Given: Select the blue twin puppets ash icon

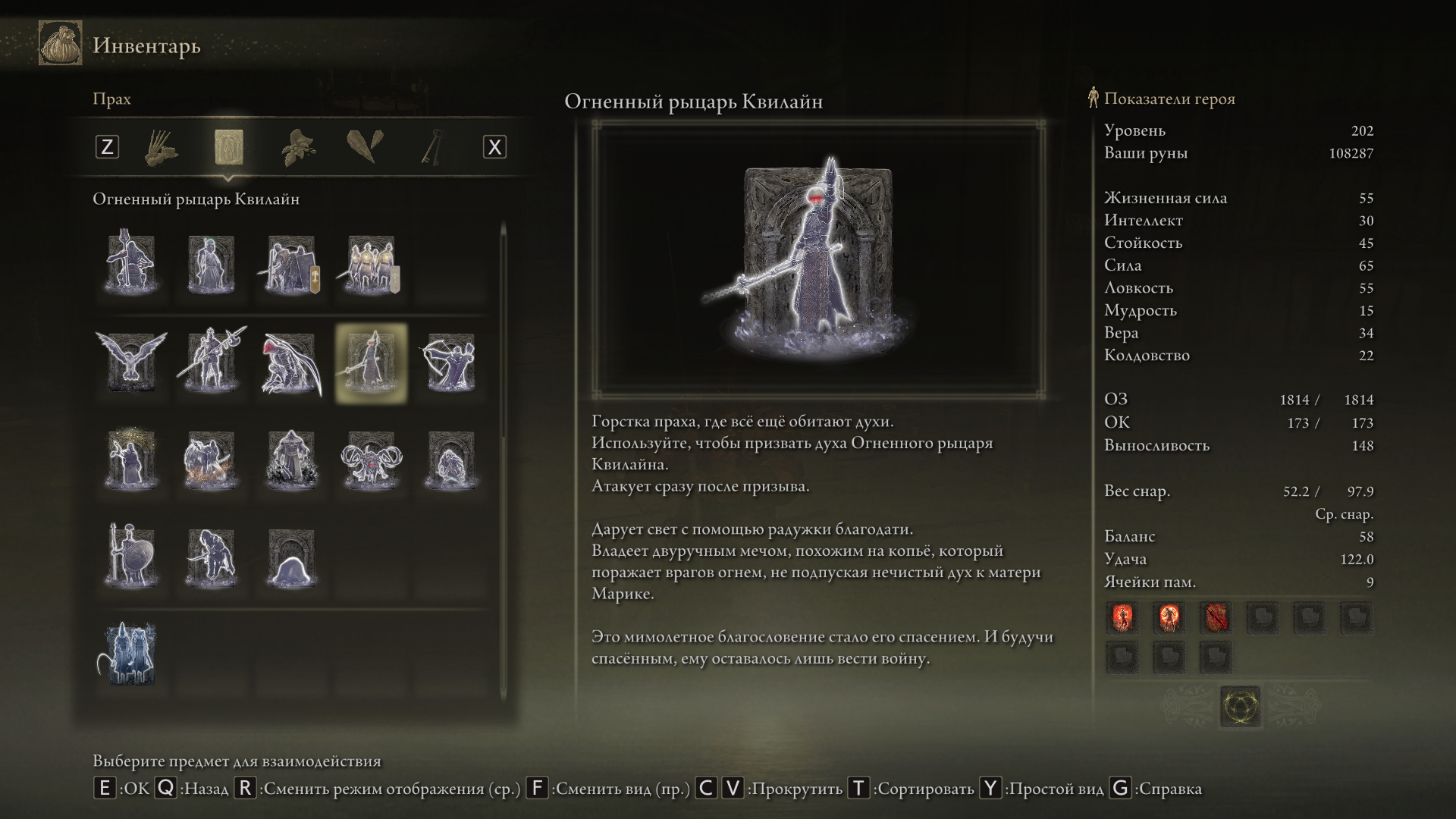Looking at the screenshot, I should pos(130,654).
